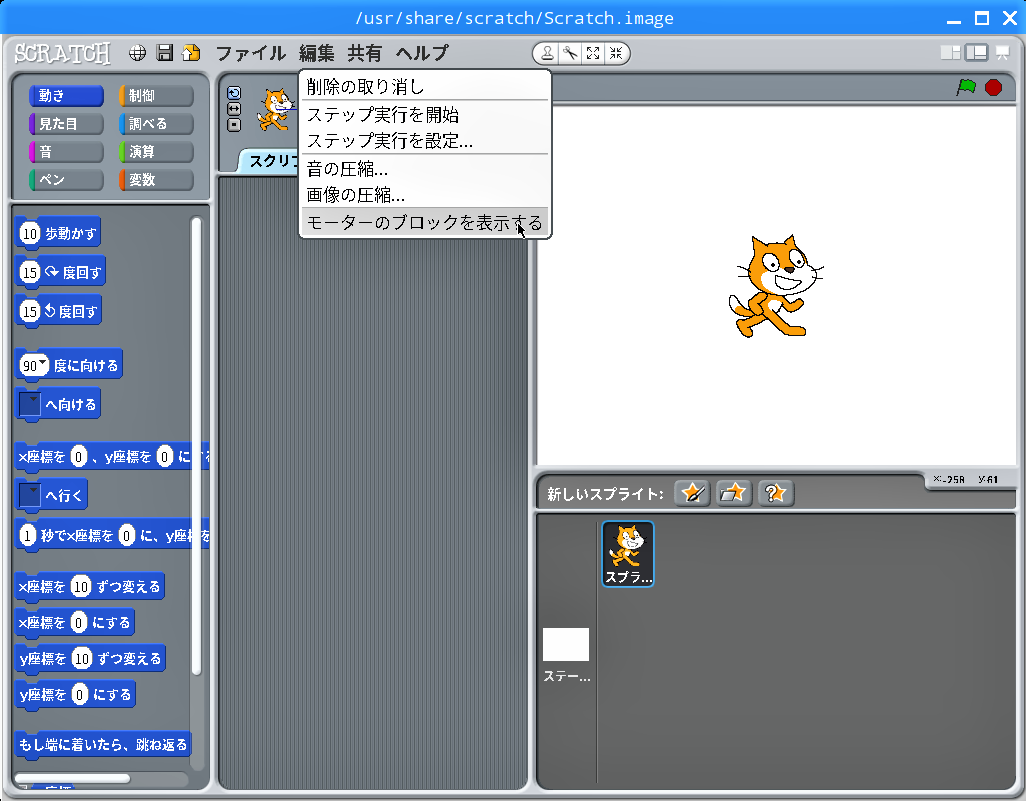Set rotation style to left-right flip only
This screenshot has height=801, width=1026.
(234, 109)
